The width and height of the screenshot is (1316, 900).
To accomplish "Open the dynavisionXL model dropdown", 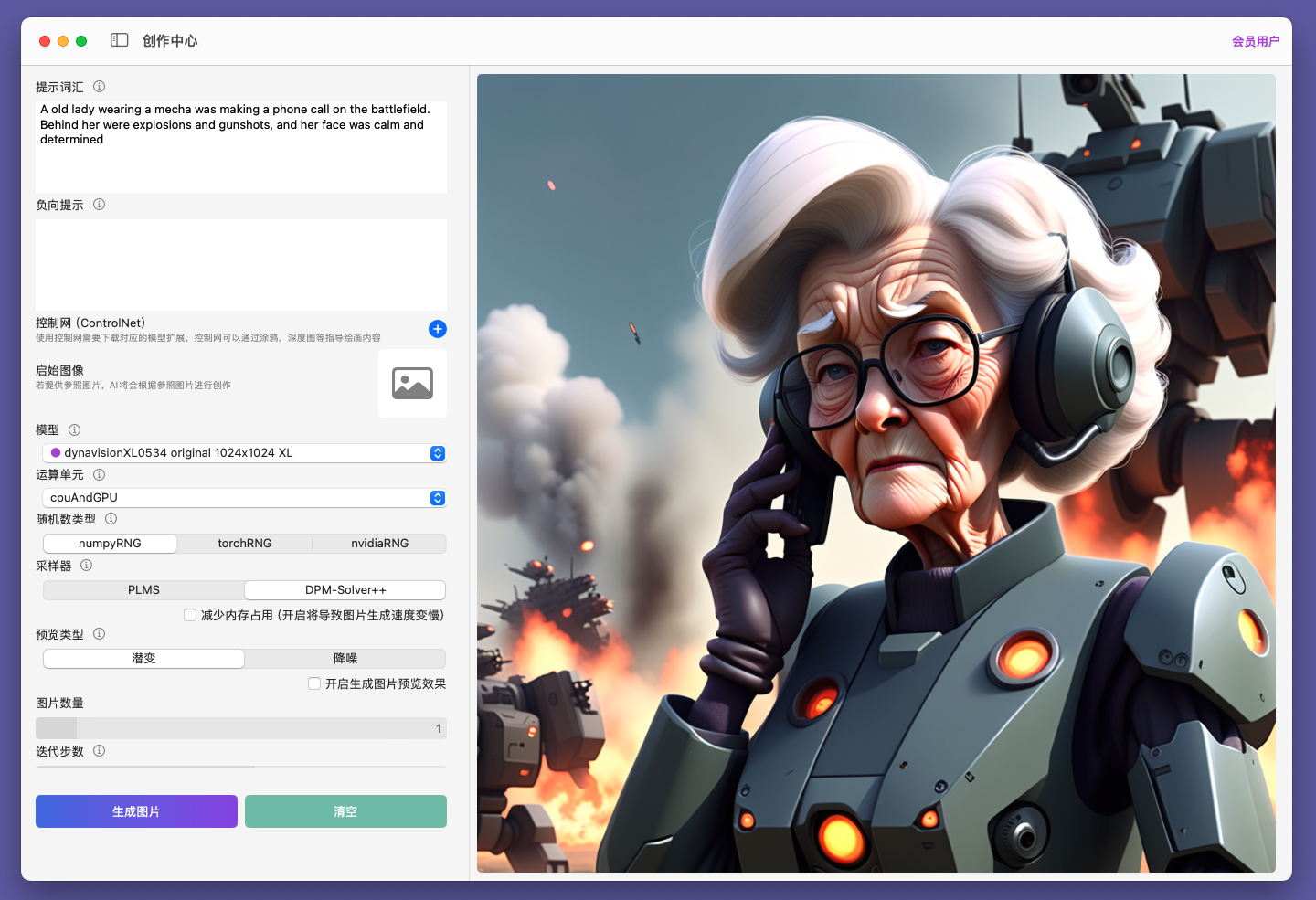I will 244,453.
